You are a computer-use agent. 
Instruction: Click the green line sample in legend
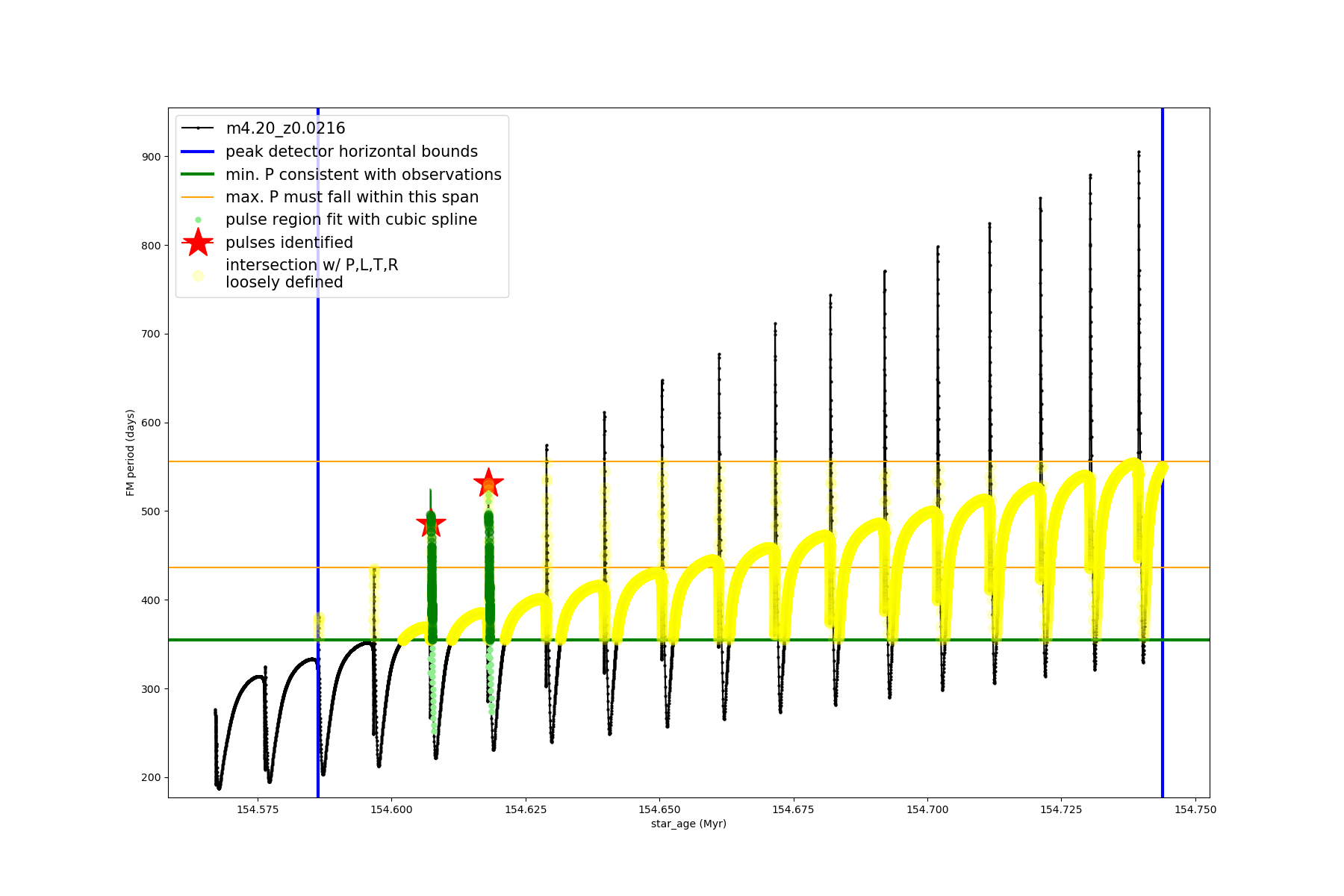198,175
